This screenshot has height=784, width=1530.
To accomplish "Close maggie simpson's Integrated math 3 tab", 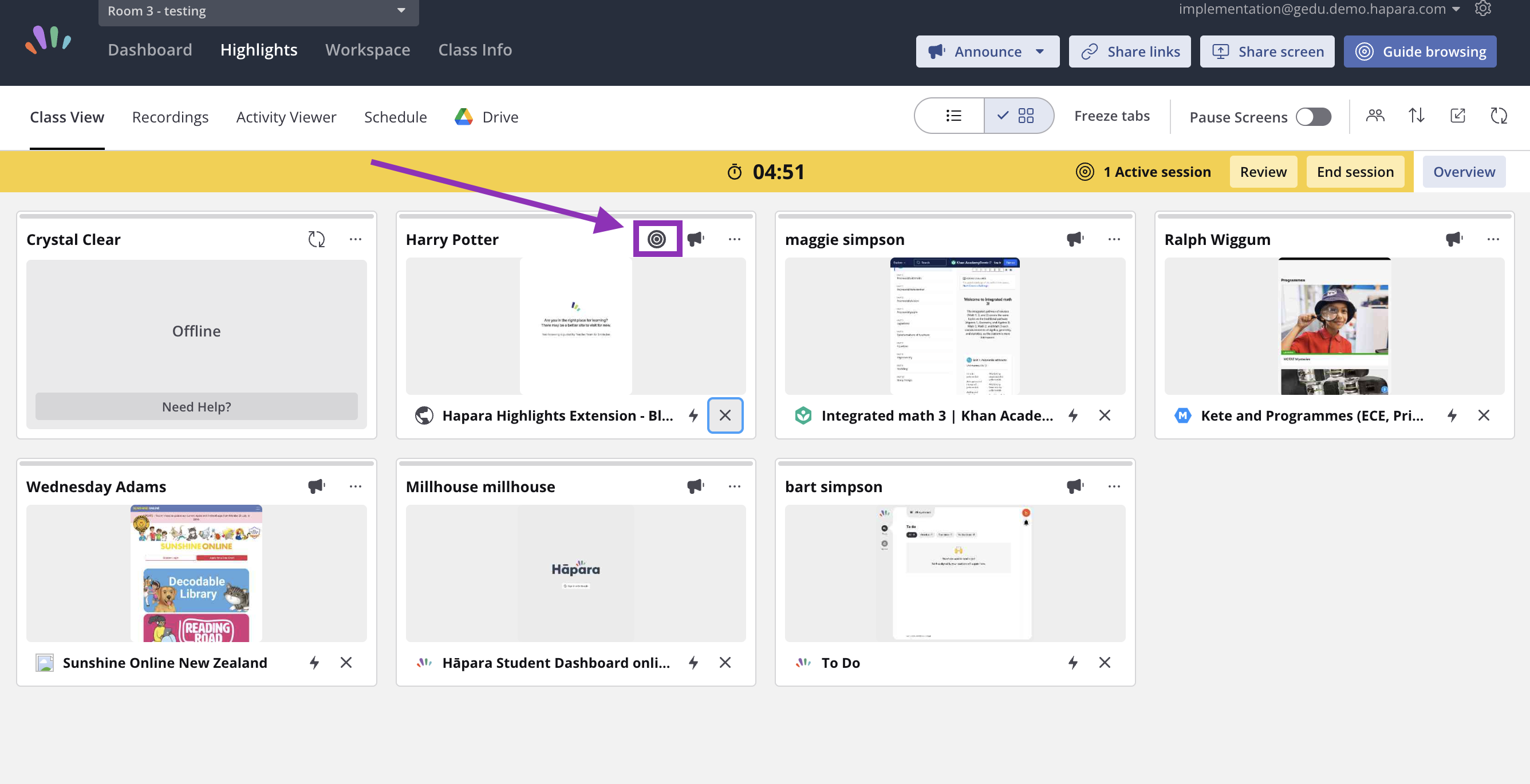I will click(1104, 415).
